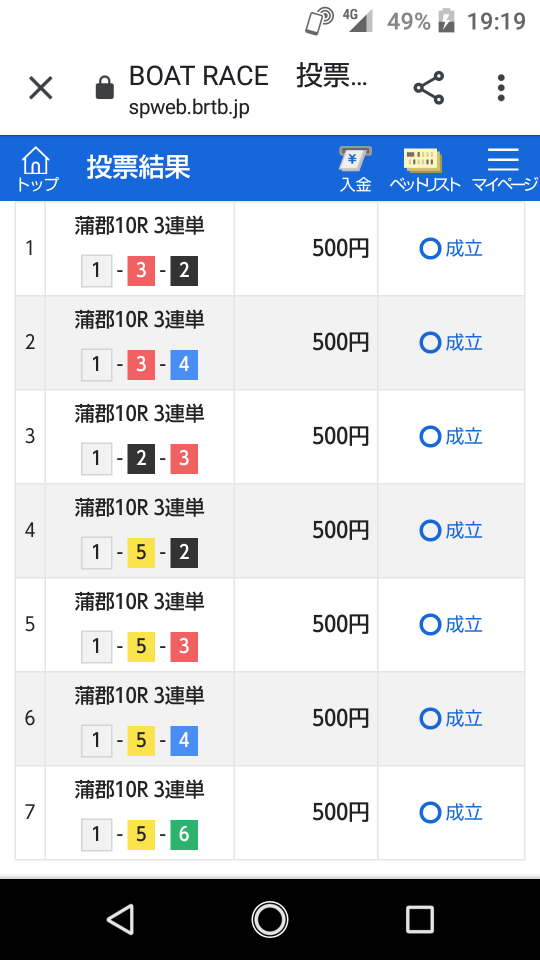The height and width of the screenshot is (960, 540).
Task: Open the three-dot browser overflow menu
Action: (x=501, y=88)
